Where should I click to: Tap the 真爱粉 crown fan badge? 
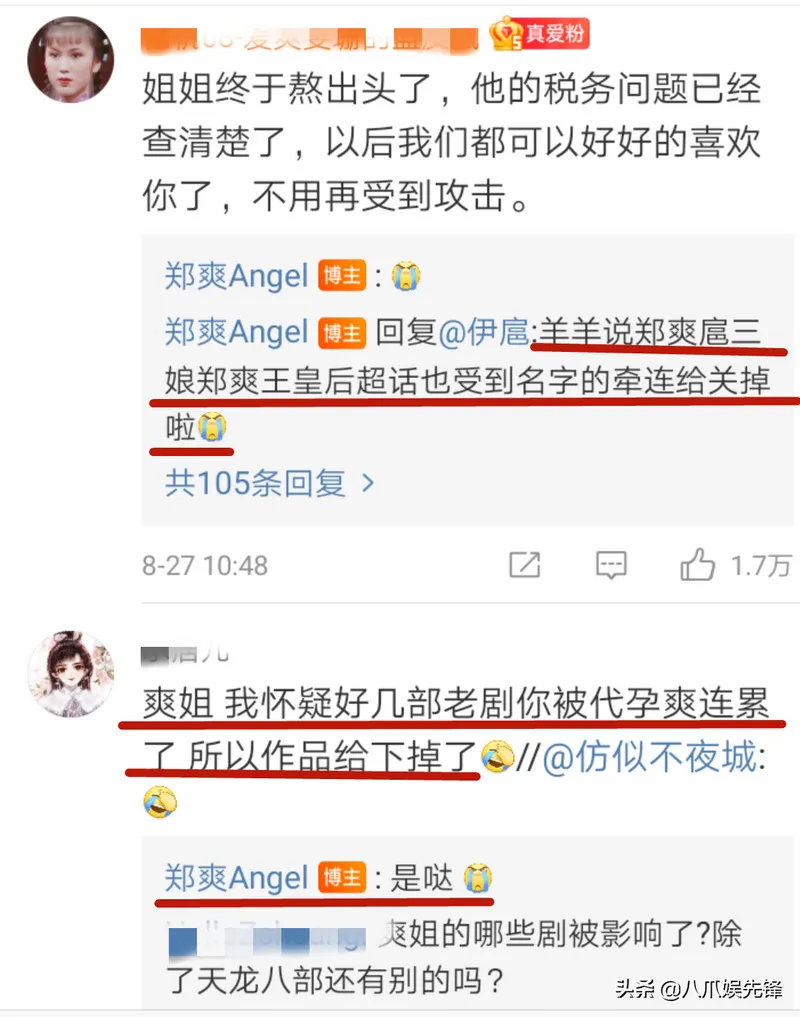(539, 34)
